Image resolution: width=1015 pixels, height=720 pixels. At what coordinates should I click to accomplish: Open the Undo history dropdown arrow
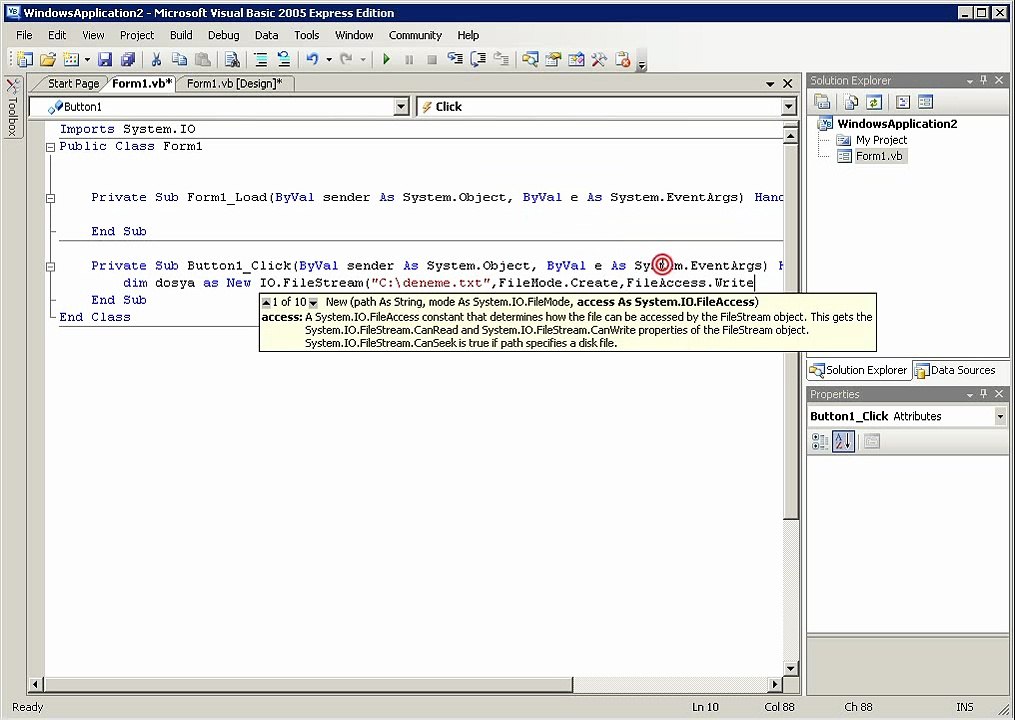329,60
